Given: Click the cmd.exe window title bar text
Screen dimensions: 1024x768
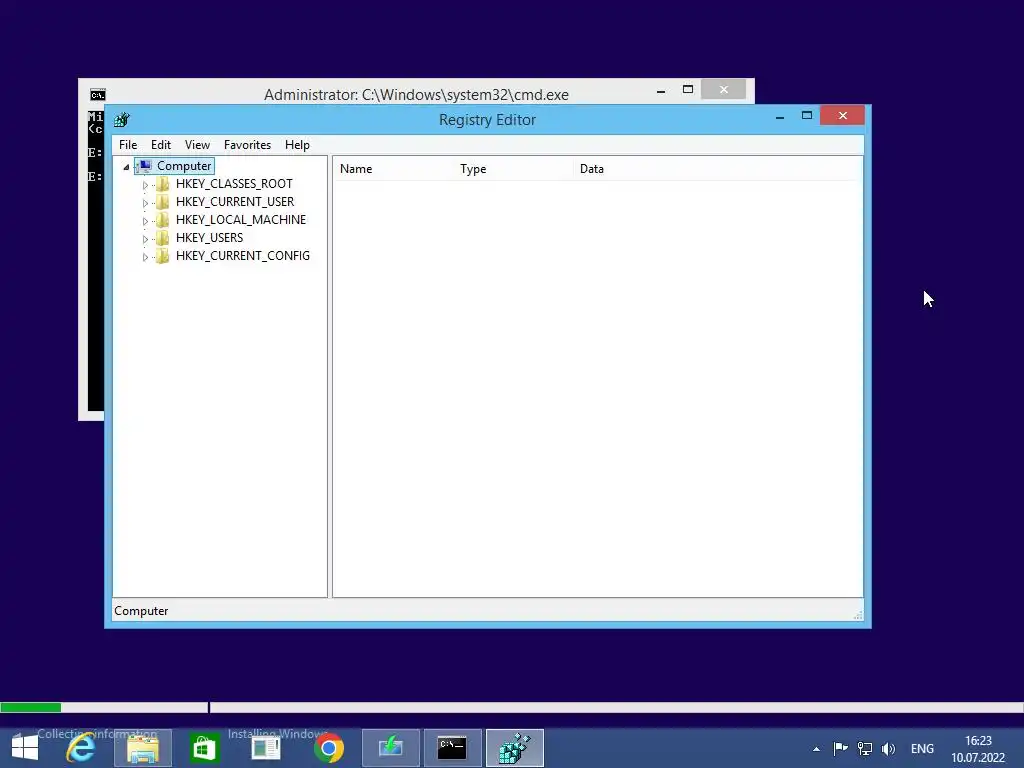Looking at the screenshot, I should pos(416,95).
